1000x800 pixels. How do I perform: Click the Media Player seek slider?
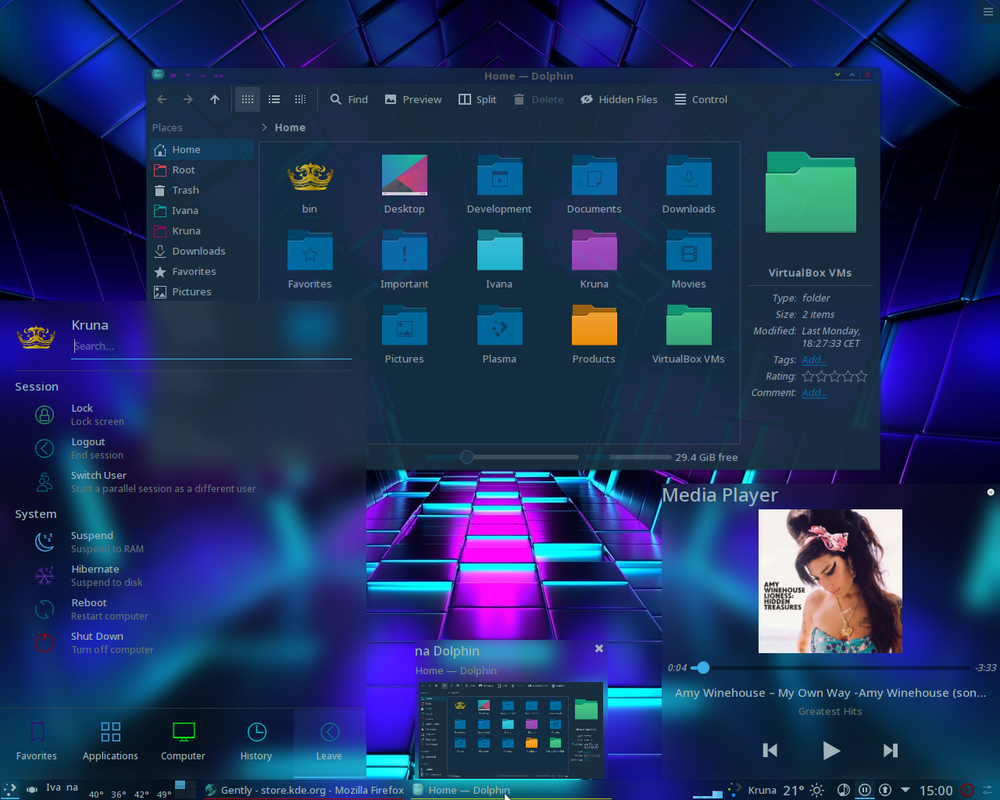coord(831,667)
